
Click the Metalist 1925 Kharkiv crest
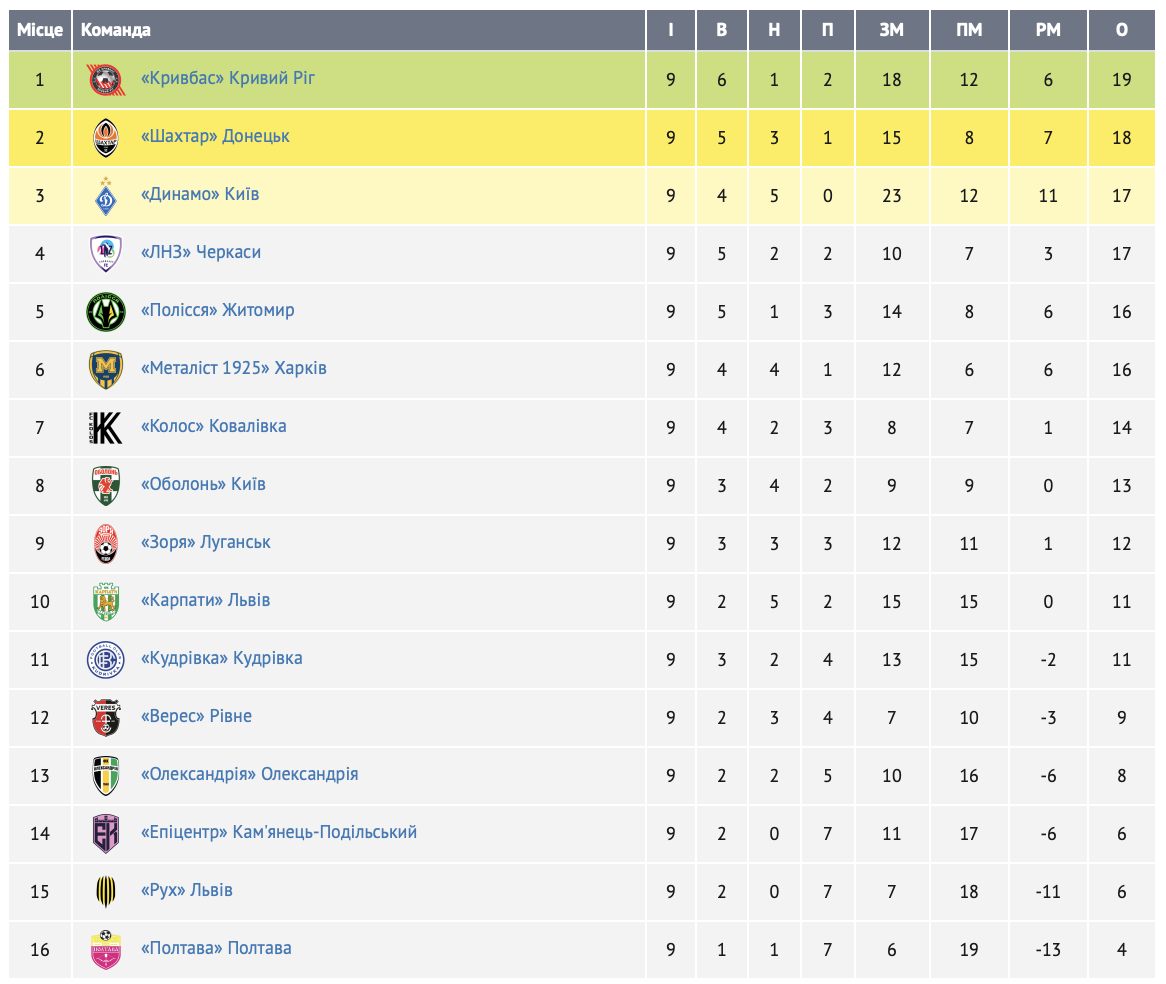pyautogui.click(x=105, y=369)
